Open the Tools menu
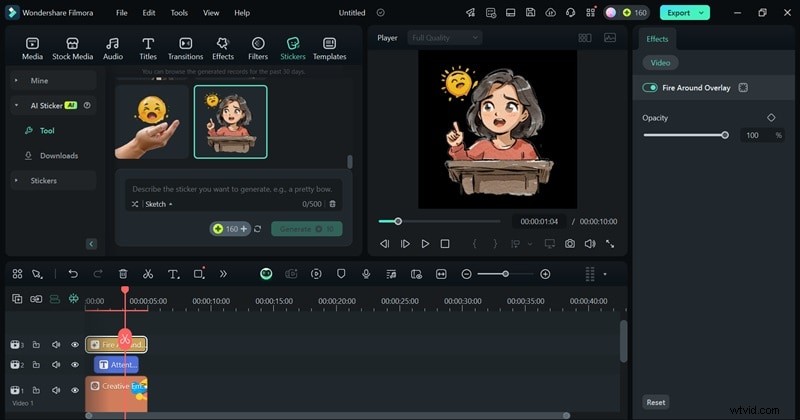This screenshot has width=800, height=420. [x=179, y=13]
